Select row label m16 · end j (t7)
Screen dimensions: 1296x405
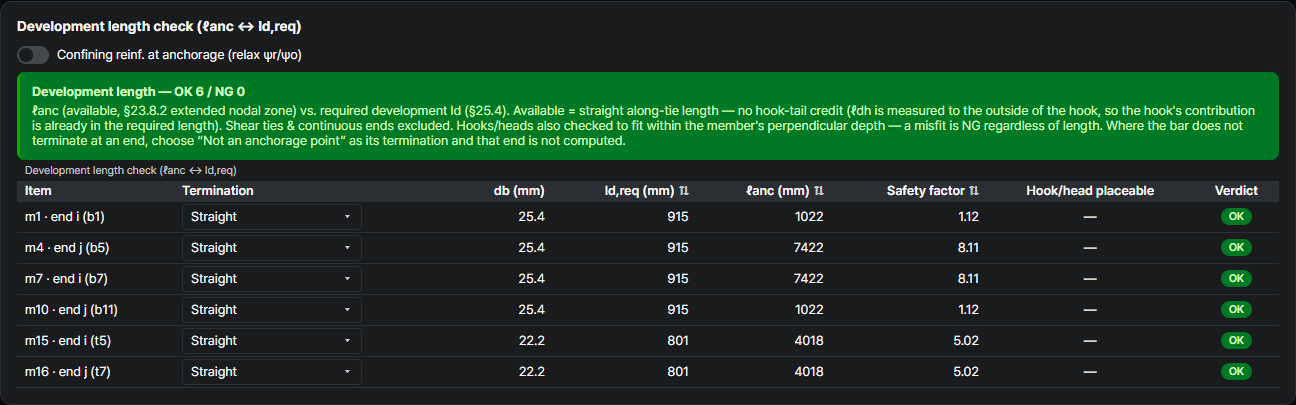[69, 372]
